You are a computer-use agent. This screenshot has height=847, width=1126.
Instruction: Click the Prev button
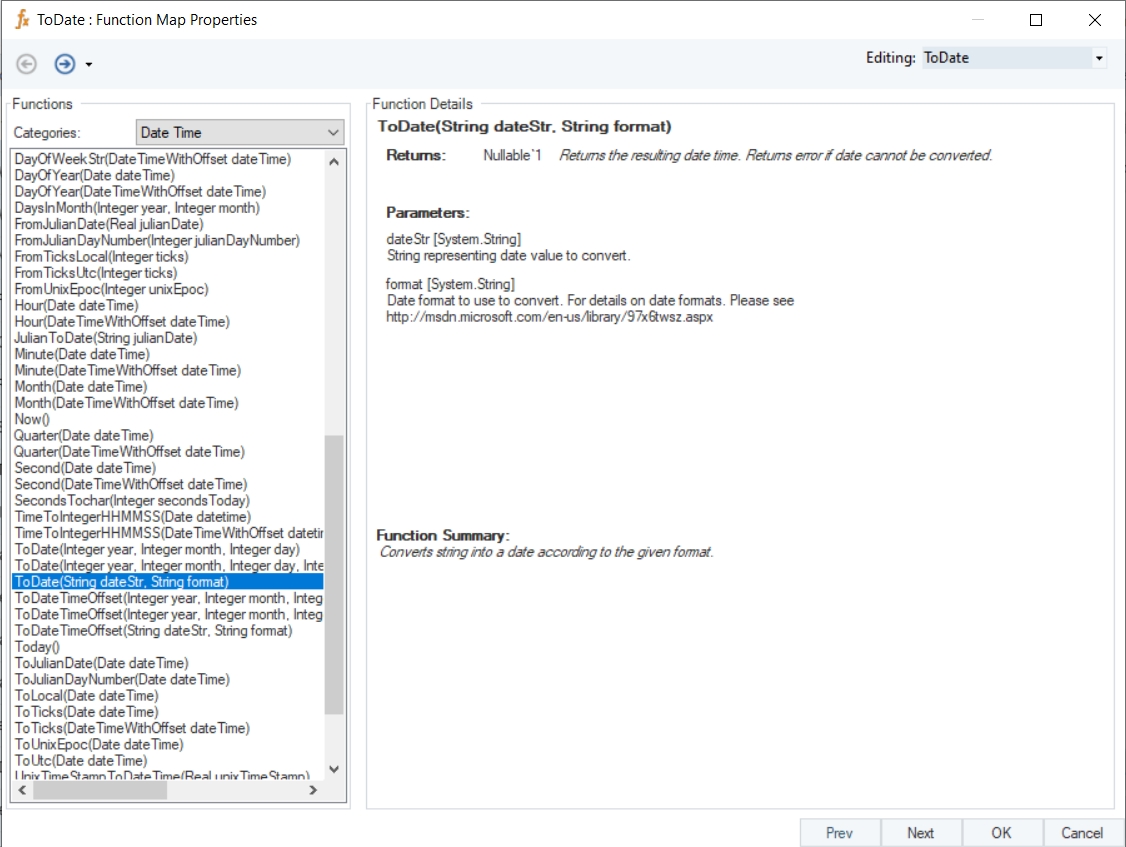[839, 832]
